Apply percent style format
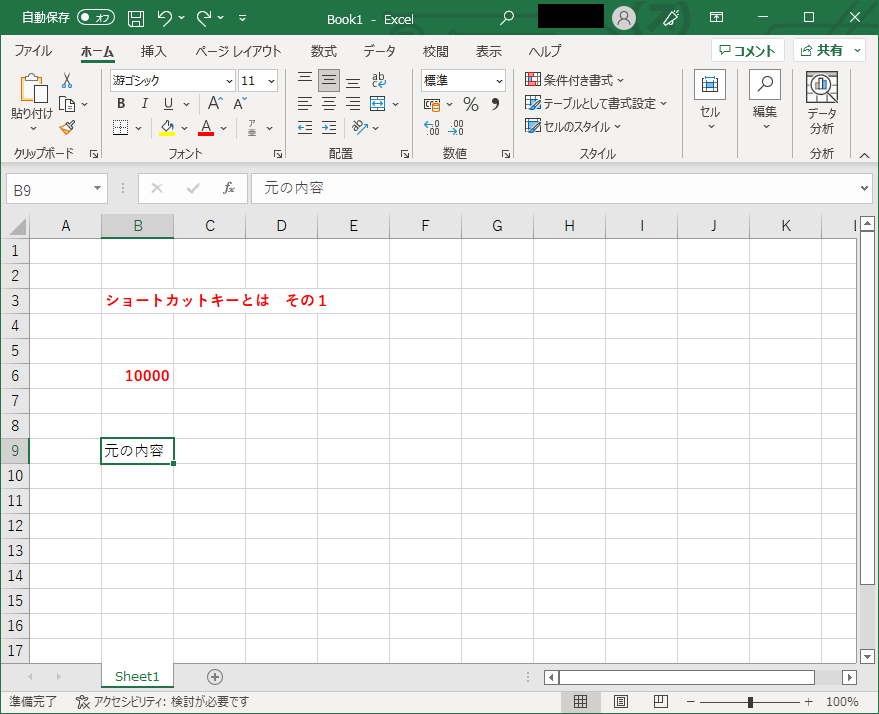Image resolution: width=879 pixels, height=714 pixels. (471, 104)
